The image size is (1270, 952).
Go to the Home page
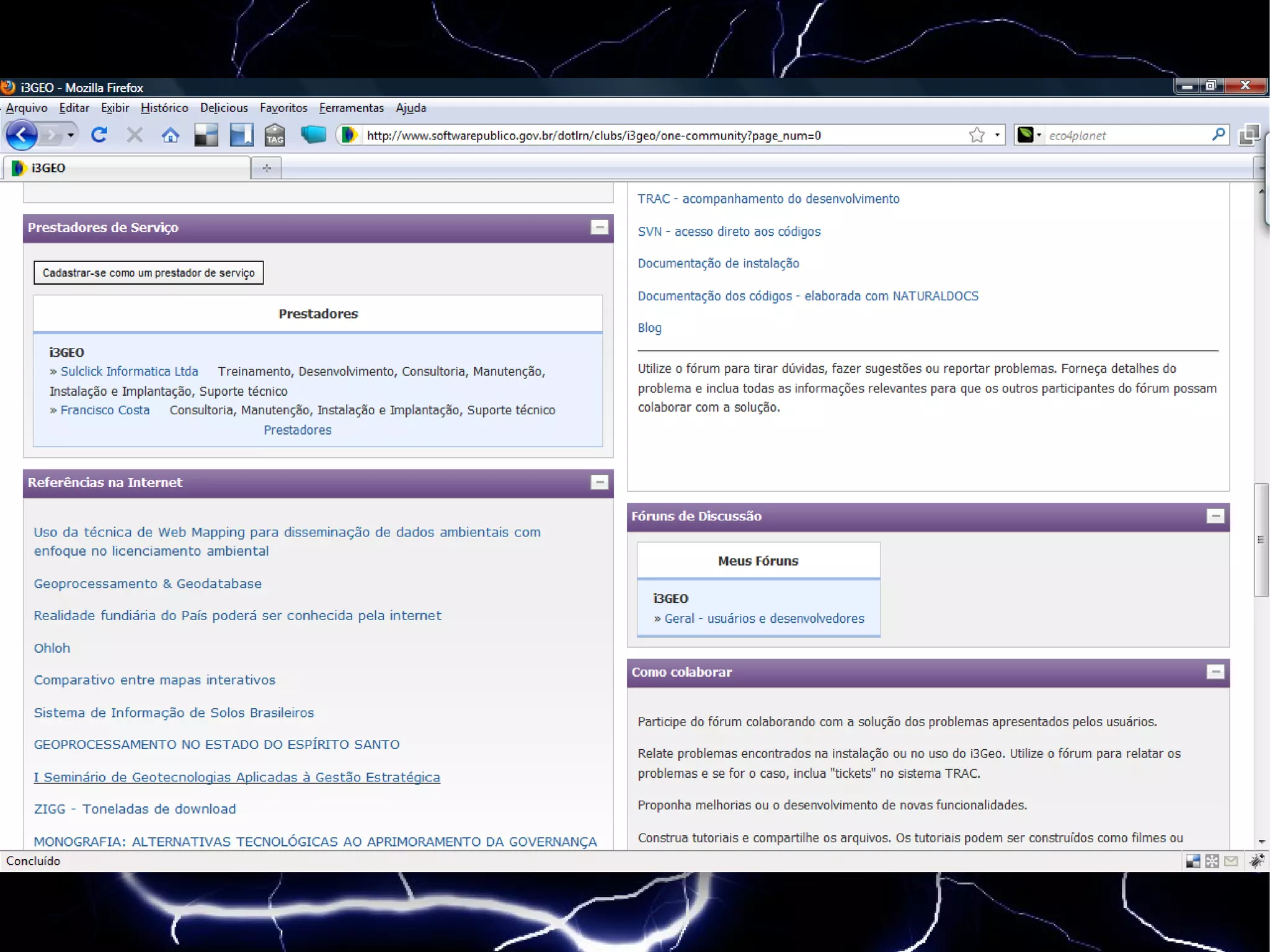pyautogui.click(x=170, y=135)
